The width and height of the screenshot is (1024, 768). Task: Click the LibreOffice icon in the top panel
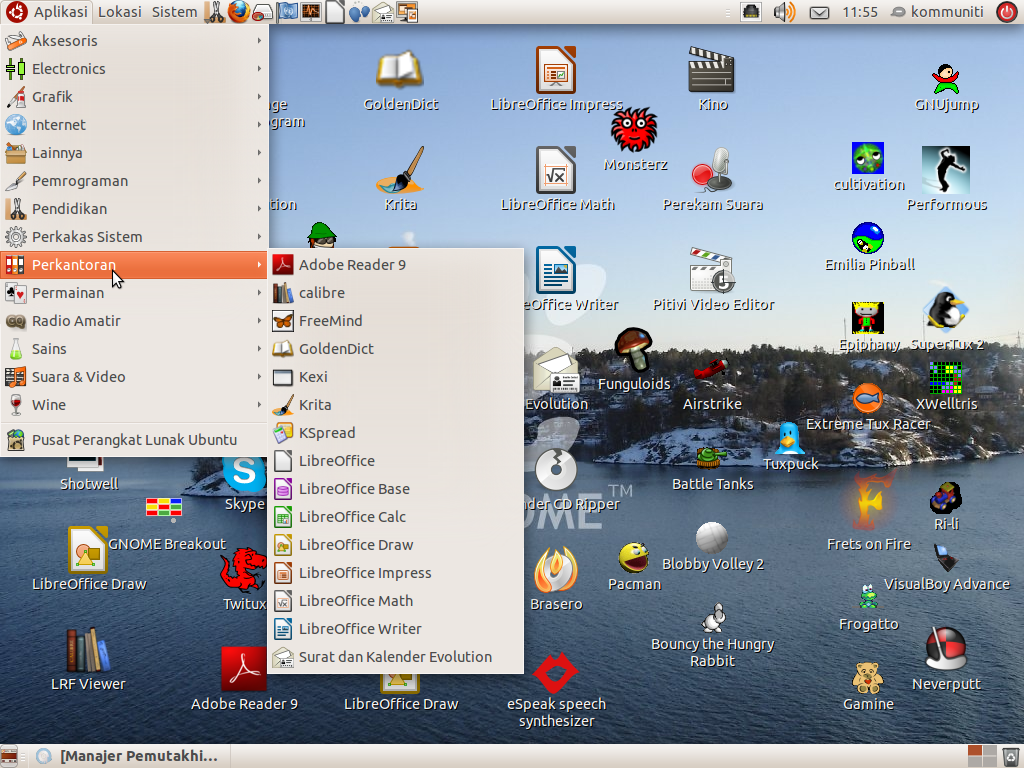click(335, 11)
